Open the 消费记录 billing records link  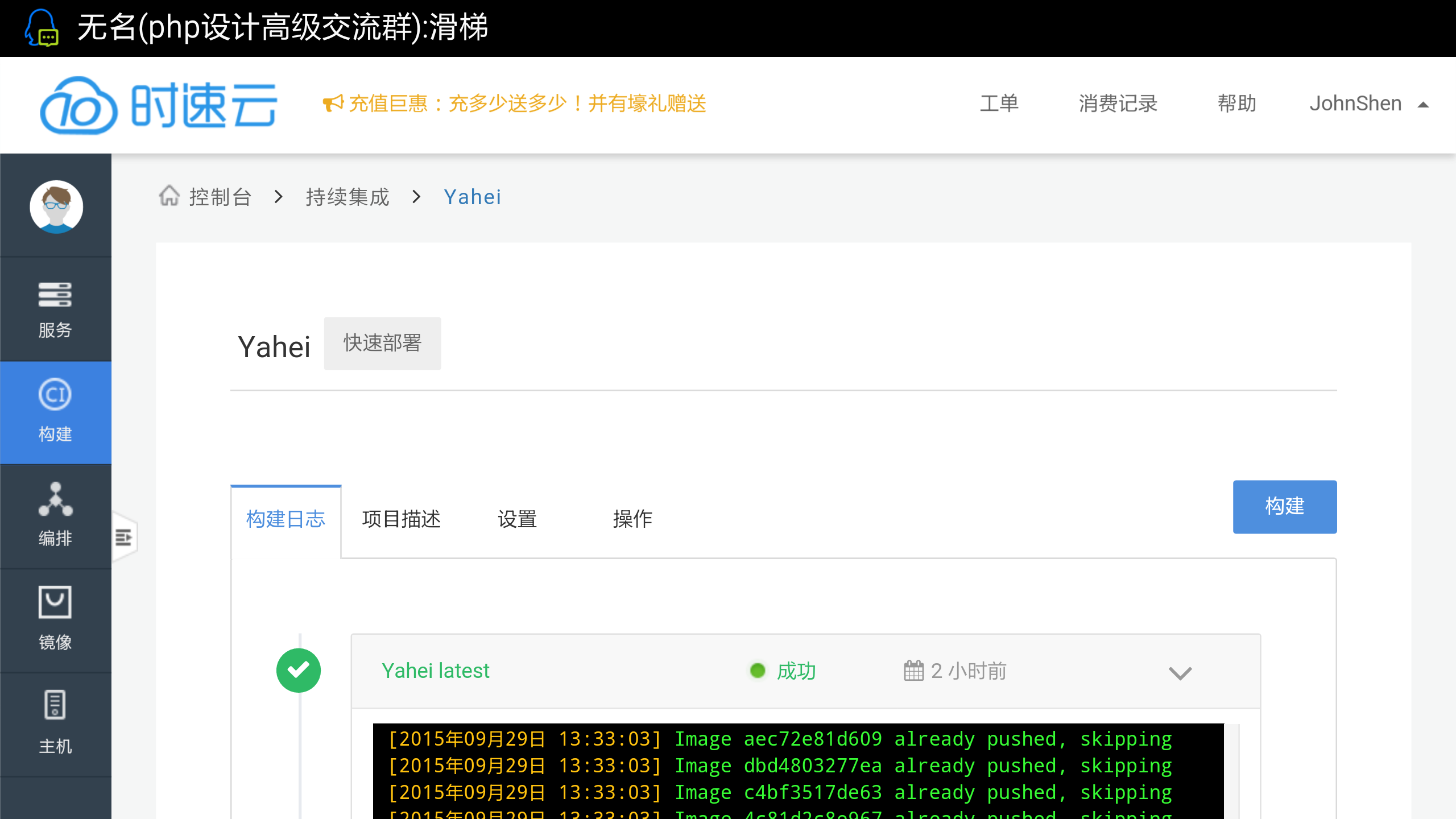(x=1118, y=104)
